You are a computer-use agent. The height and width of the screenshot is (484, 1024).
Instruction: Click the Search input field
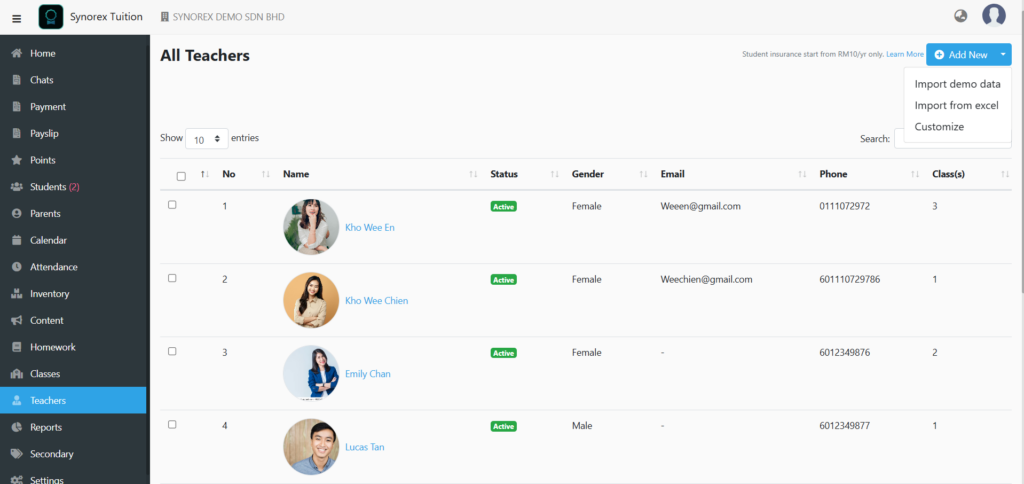(953, 138)
